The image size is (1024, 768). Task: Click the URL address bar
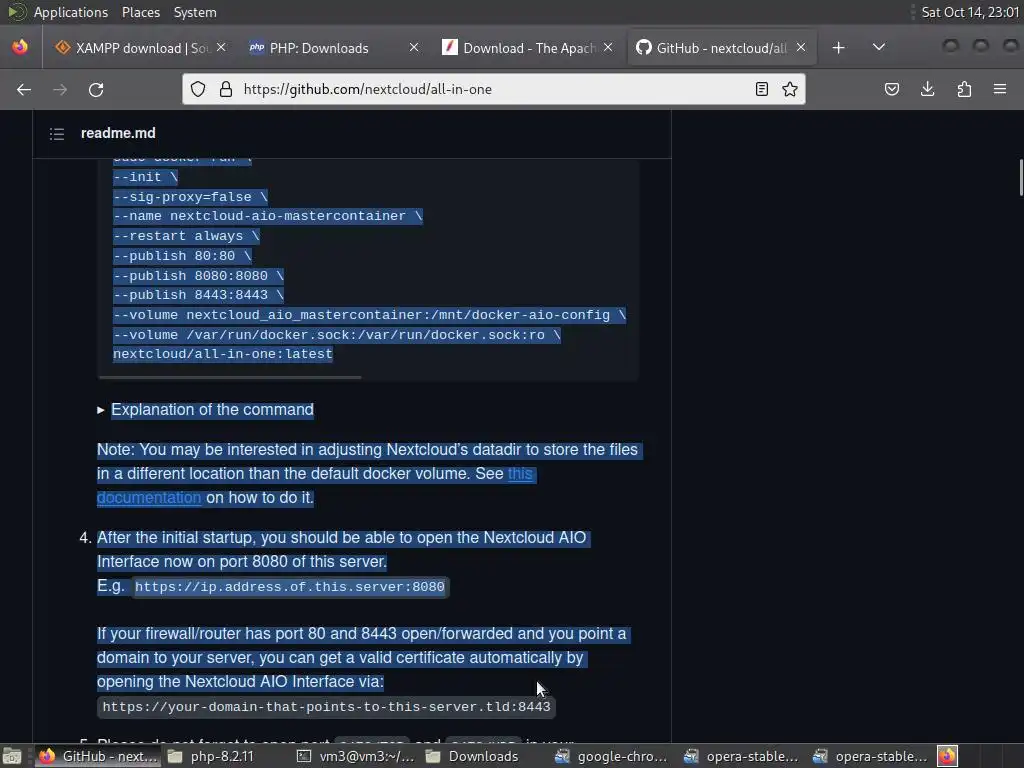point(493,89)
